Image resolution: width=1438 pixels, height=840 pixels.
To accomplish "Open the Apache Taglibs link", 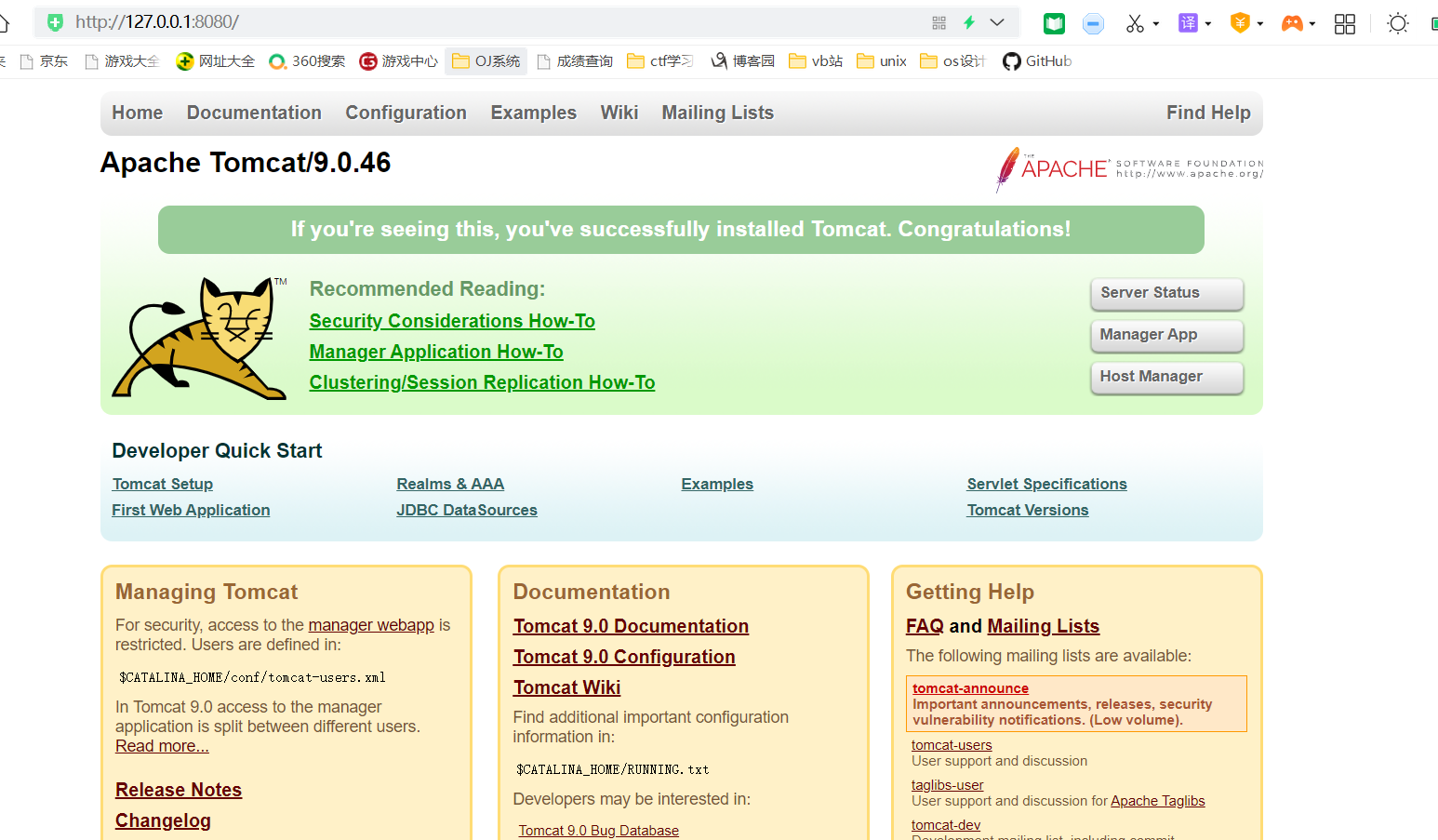I will point(1158,801).
